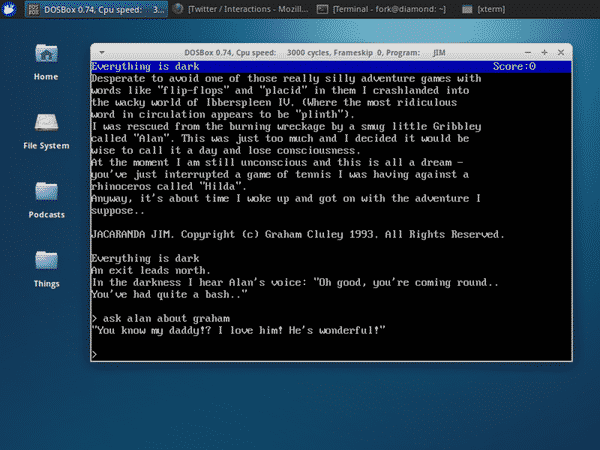The image size is (600, 450).
Task: Click the 'ask alan about graham' command text
Action: (166, 318)
